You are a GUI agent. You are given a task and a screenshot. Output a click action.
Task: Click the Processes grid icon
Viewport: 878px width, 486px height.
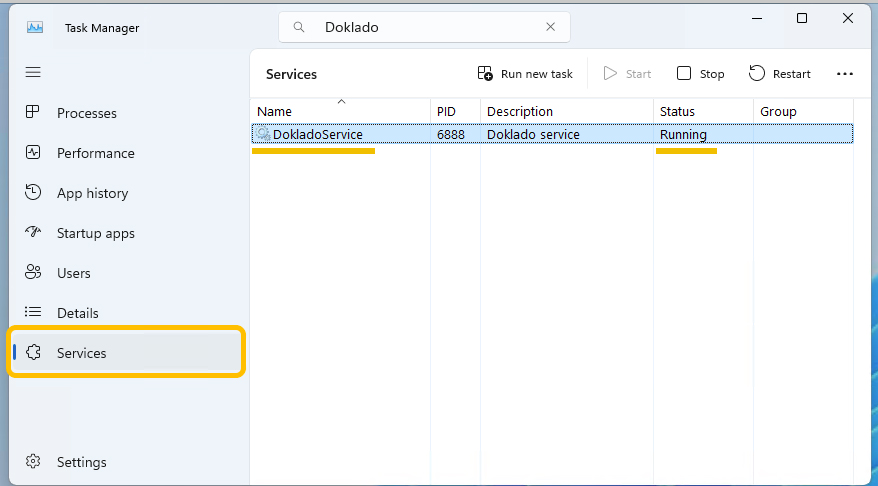click(x=33, y=112)
